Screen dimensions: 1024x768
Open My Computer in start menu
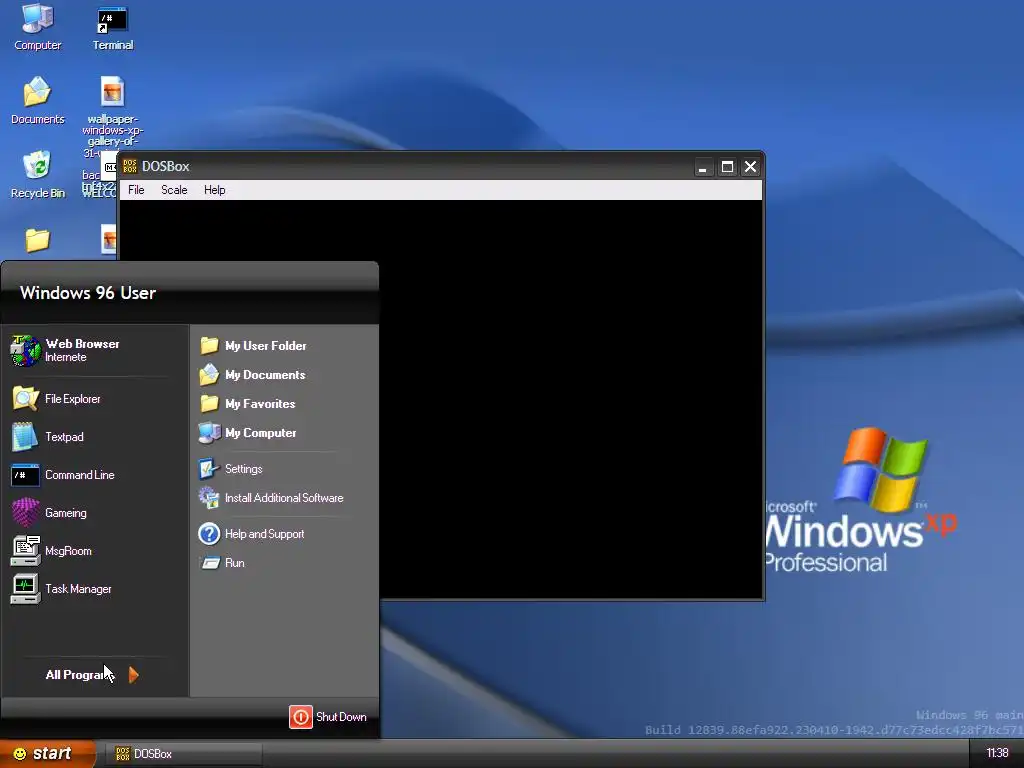(x=248, y=432)
